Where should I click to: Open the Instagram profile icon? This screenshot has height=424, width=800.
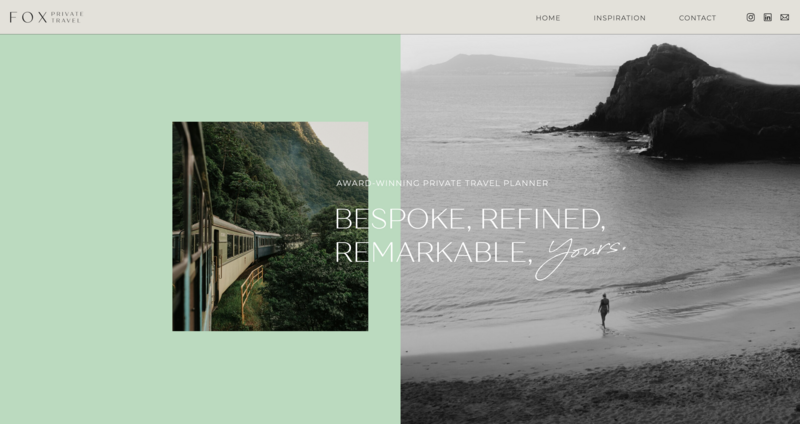[x=751, y=17]
